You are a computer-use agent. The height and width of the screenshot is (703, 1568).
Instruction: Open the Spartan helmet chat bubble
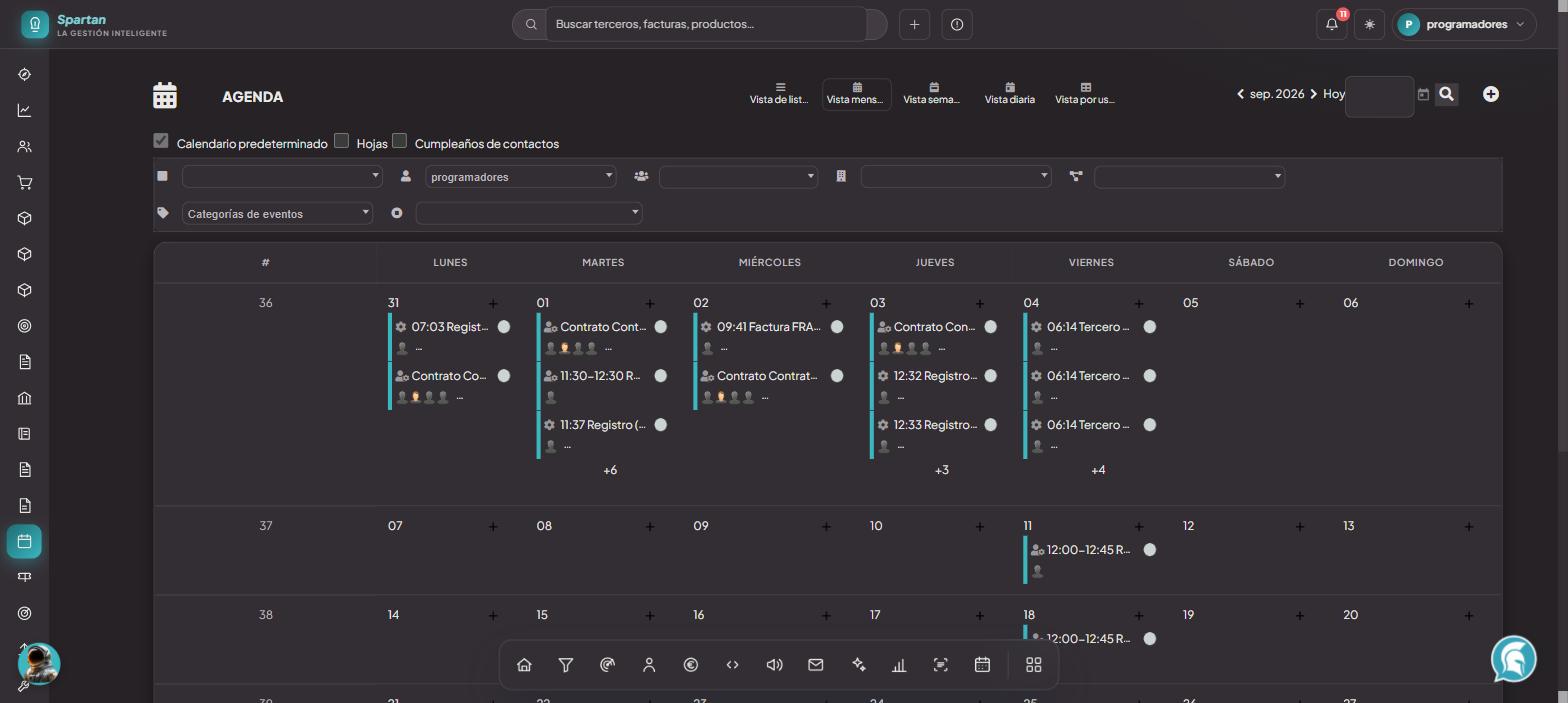click(1513, 659)
